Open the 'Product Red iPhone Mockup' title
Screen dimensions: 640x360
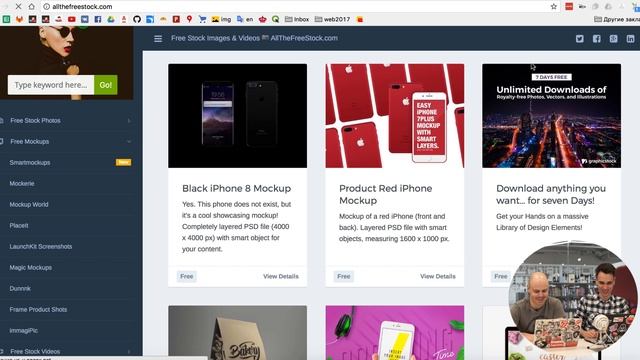[x=386, y=194]
